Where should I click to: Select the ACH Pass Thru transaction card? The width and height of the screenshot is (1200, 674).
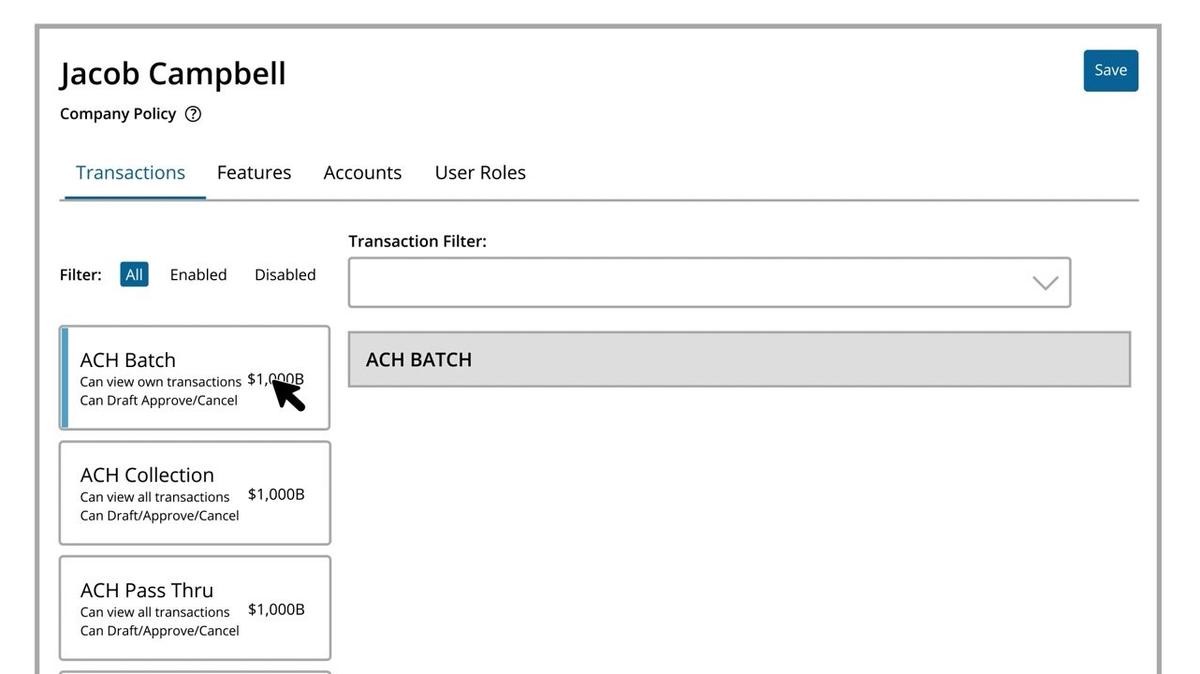pyautogui.click(x=194, y=608)
